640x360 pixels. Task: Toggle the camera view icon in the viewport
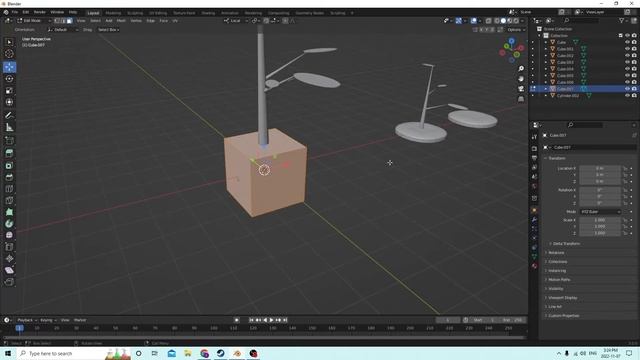pos(521,89)
